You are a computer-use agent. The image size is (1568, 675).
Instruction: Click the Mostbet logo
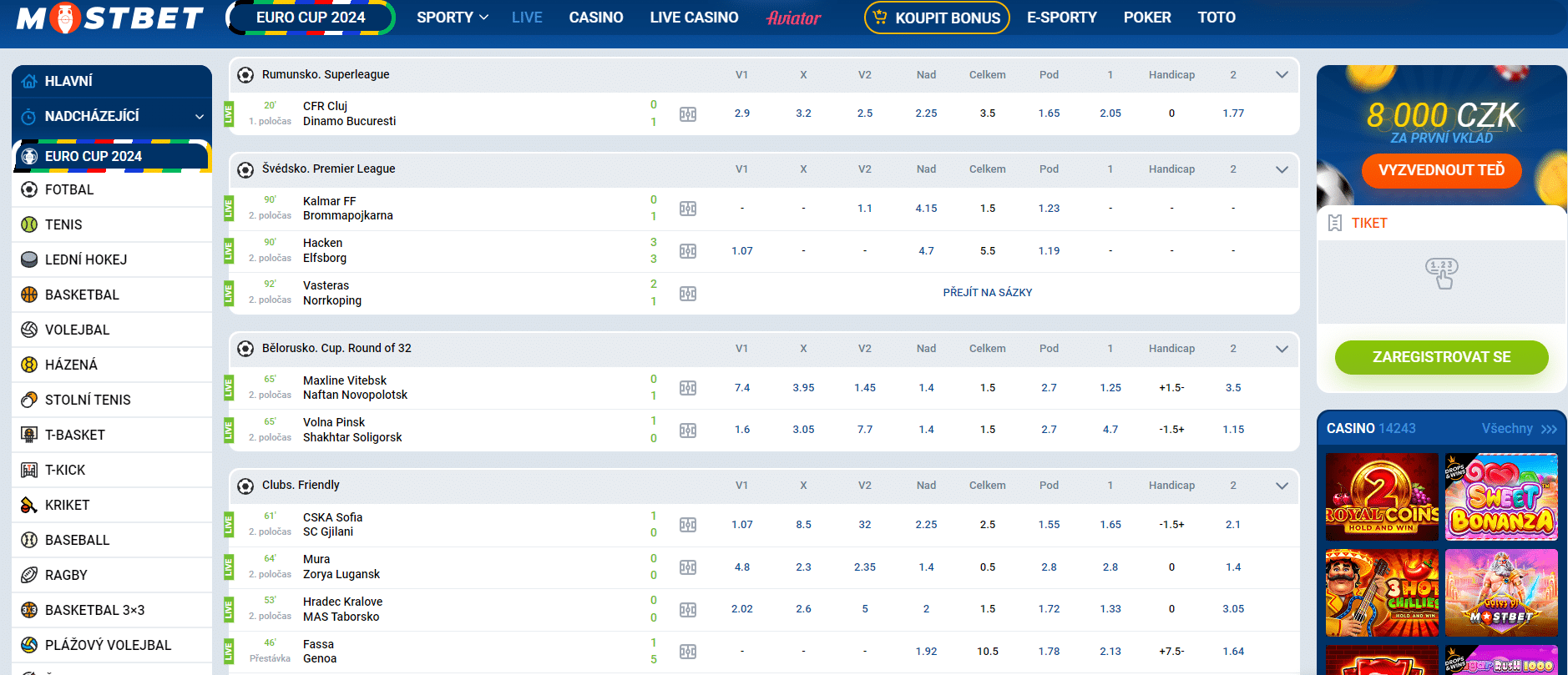pos(109,18)
